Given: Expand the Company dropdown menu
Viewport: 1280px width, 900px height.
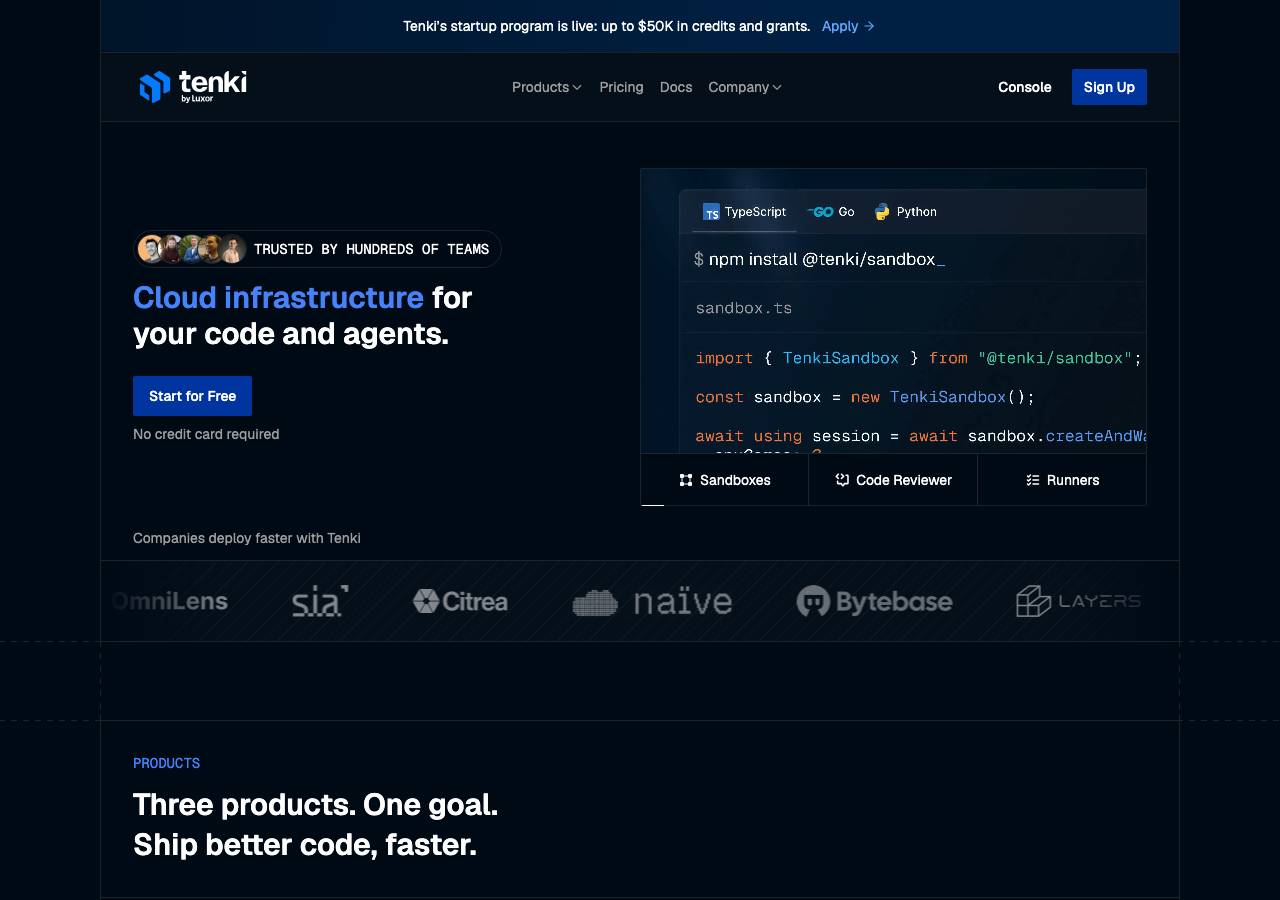Looking at the screenshot, I should tap(745, 87).
